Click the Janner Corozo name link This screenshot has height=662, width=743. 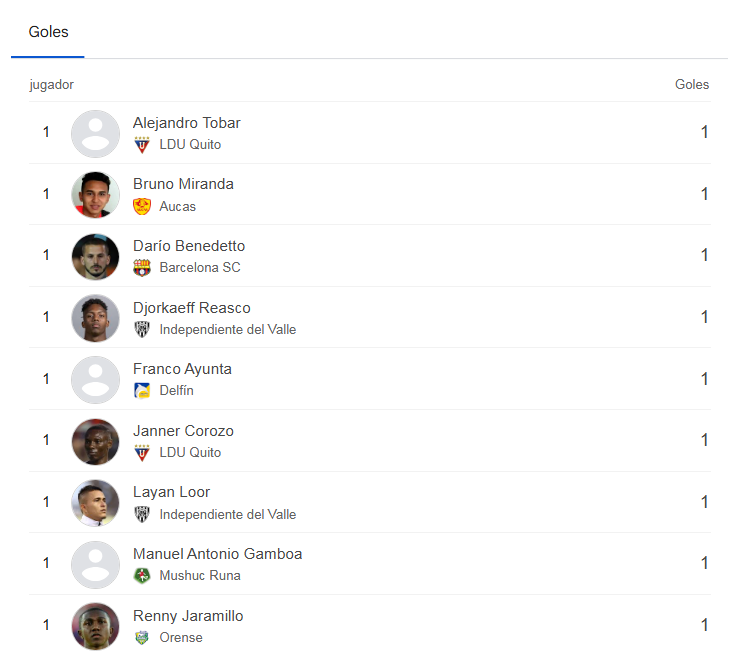pyautogui.click(x=183, y=431)
